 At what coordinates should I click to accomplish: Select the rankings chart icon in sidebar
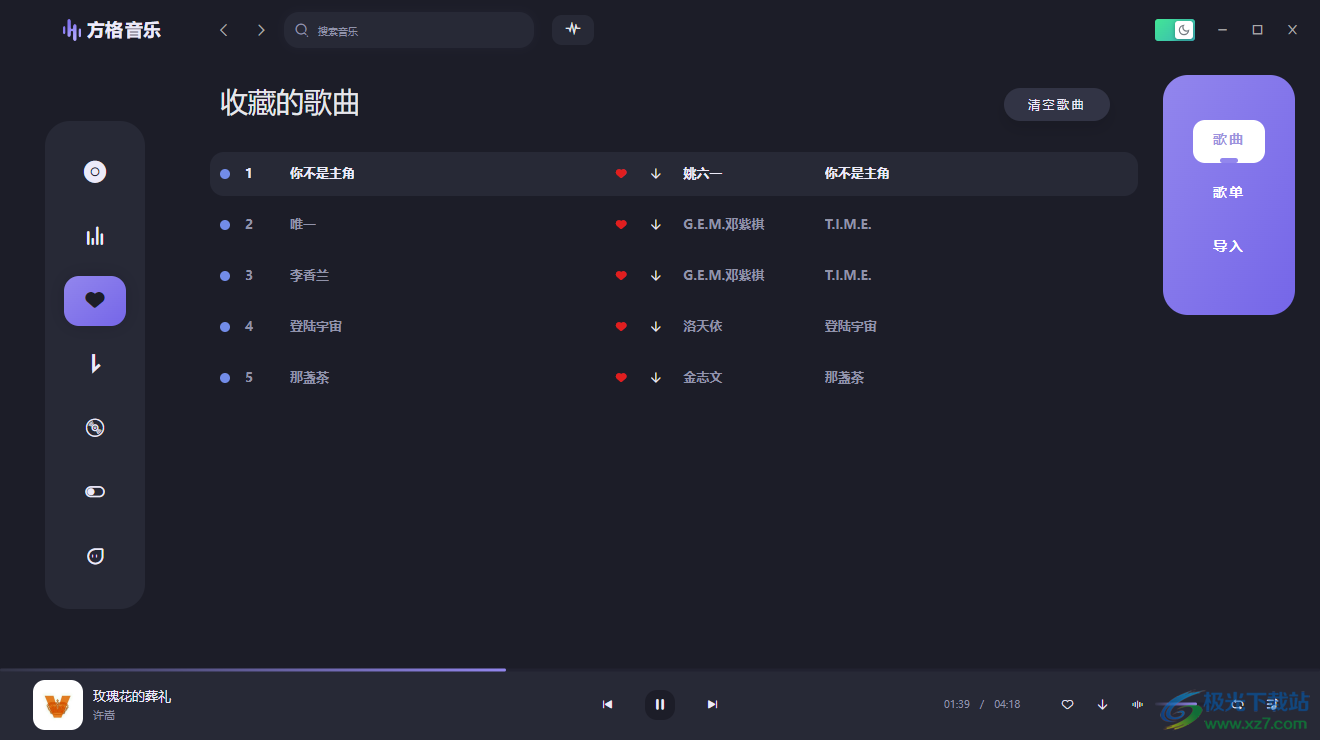(x=94, y=235)
